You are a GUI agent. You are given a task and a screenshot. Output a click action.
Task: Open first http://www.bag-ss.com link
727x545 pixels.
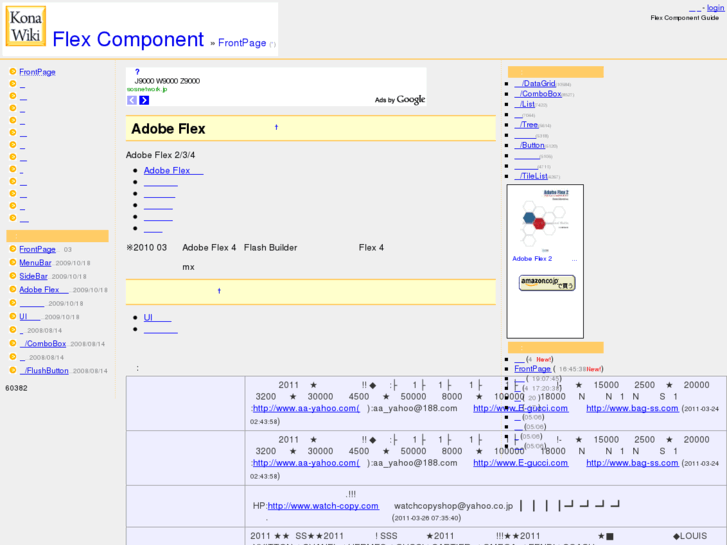point(632,408)
